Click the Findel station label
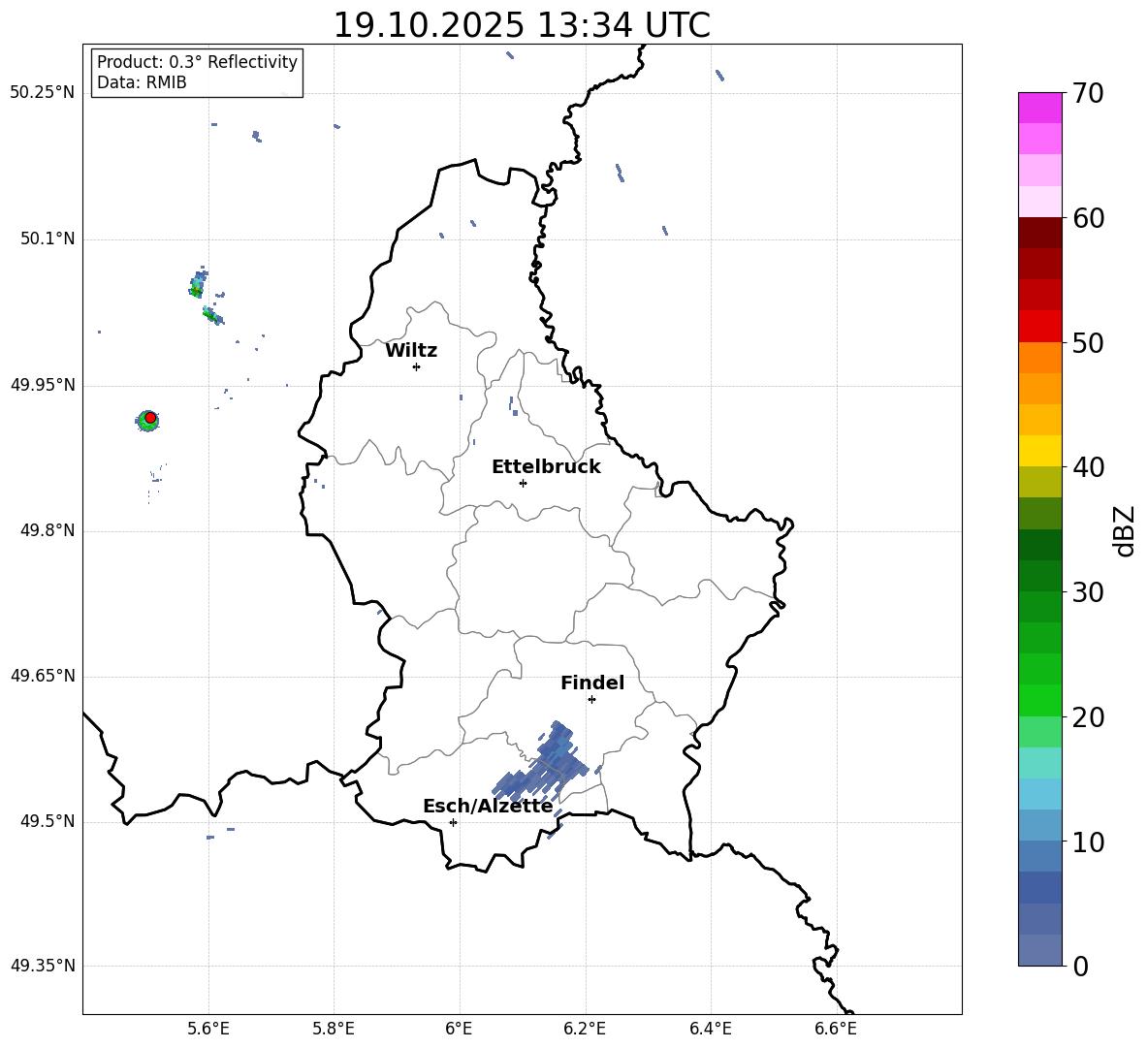The height and width of the screenshot is (1048, 1148). (x=592, y=683)
